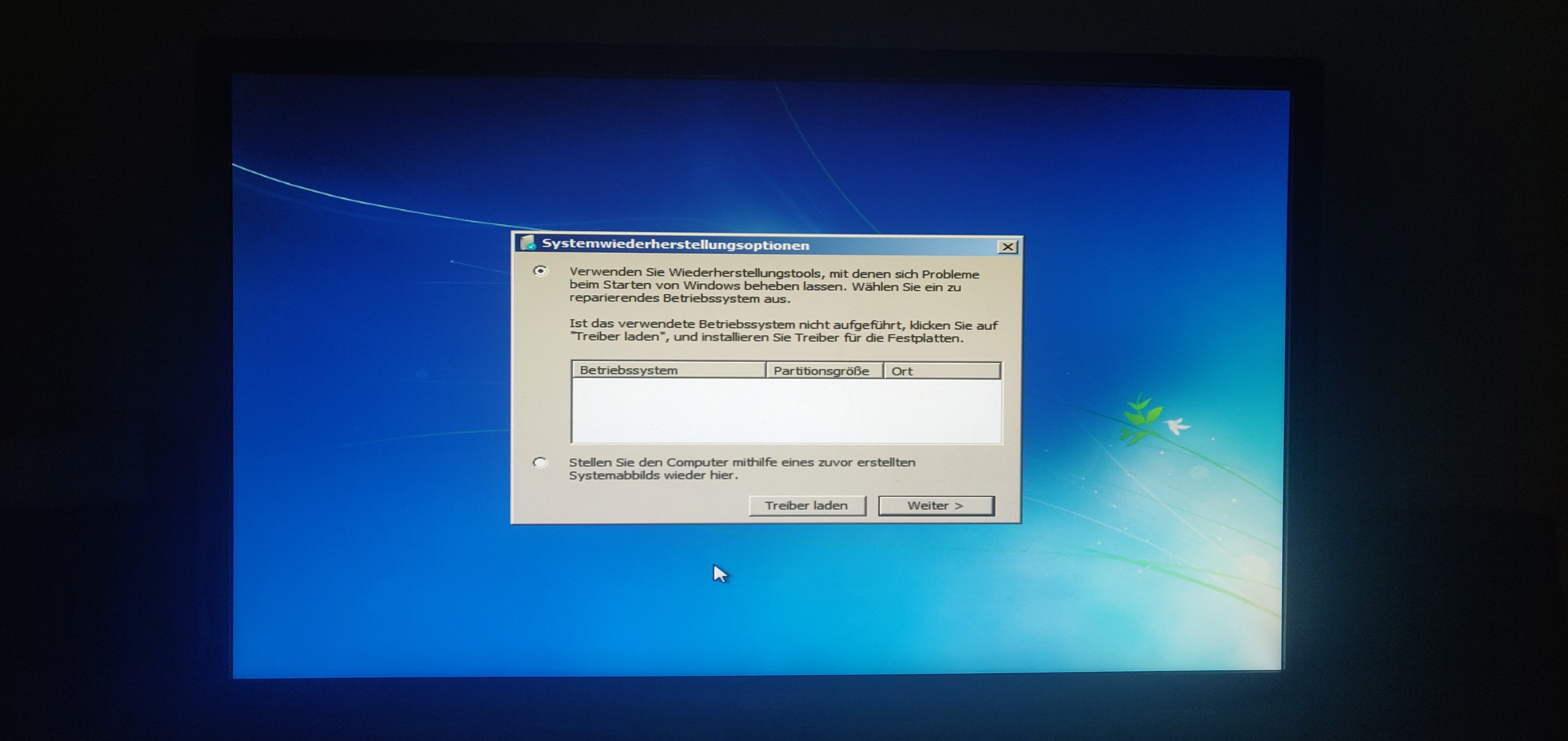The image size is (1568, 741).
Task: Close the Systemwiederherstellungsoptionen dialog
Action: pyautogui.click(x=1007, y=247)
